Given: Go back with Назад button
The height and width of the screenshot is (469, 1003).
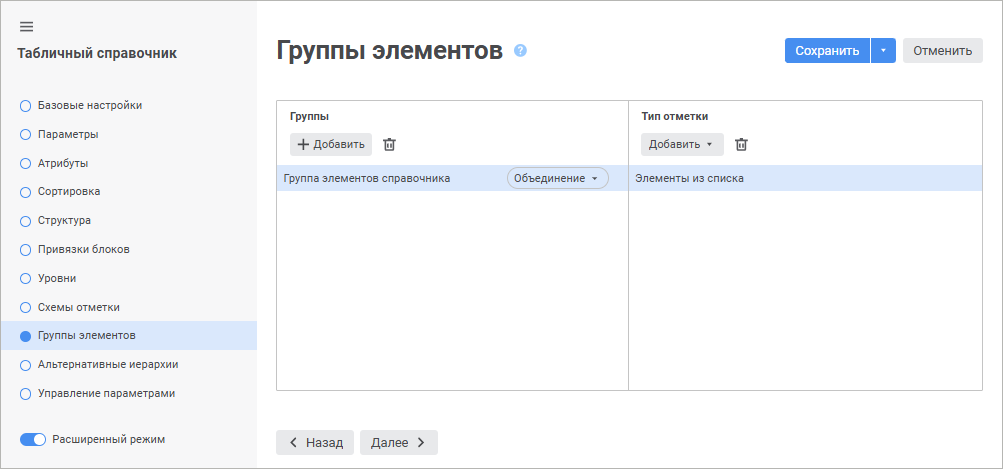Looking at the screenshot, I should point(315,442).
